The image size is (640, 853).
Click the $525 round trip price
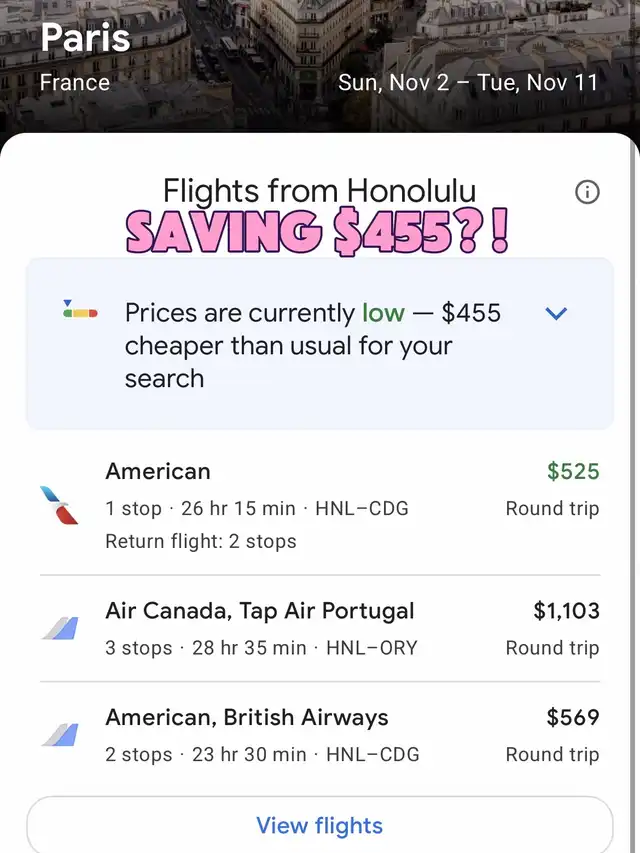click(573, 471)
